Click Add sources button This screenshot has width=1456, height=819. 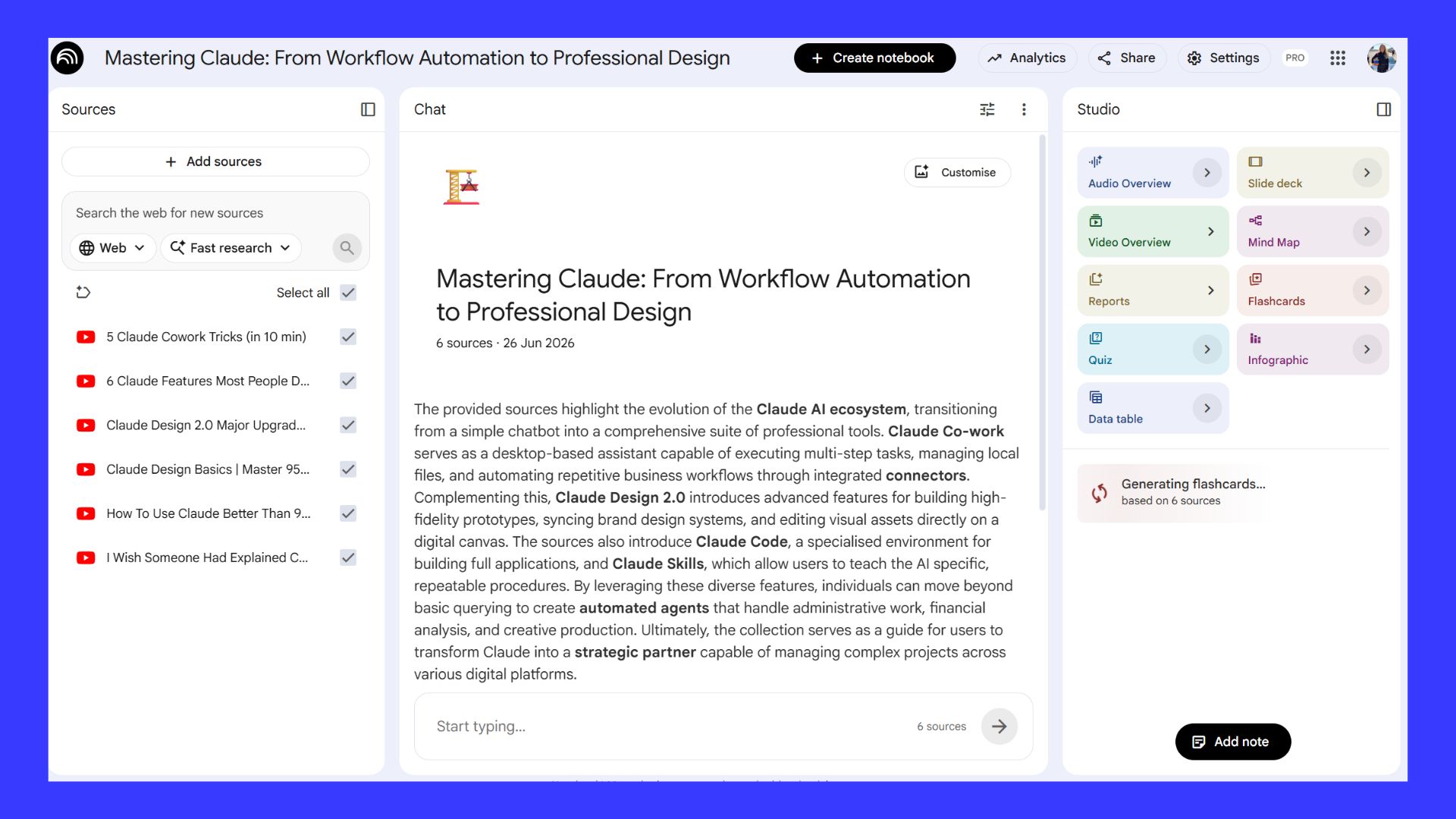(215, 162)
